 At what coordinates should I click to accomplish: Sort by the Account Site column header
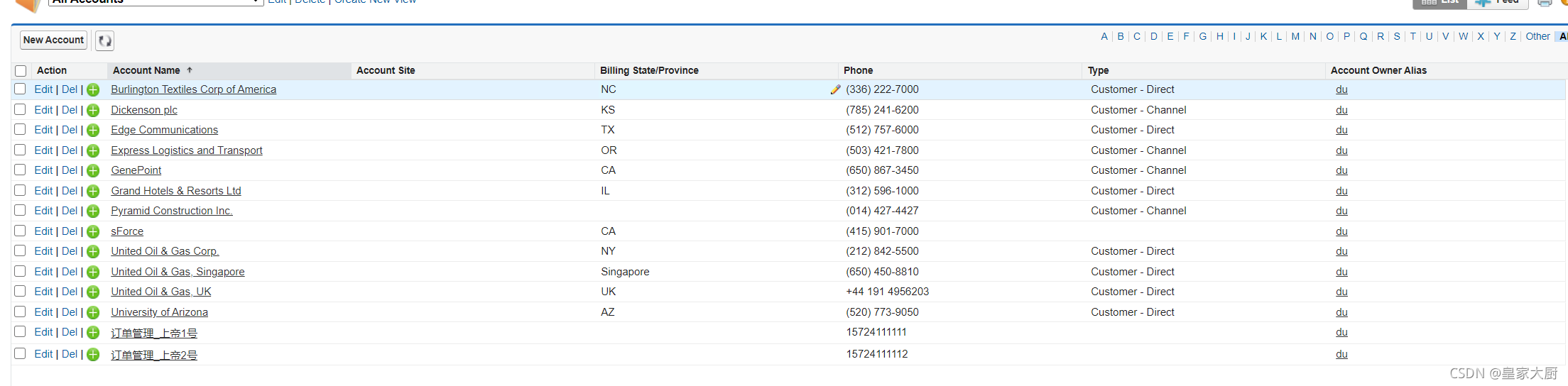coord(386,70)
